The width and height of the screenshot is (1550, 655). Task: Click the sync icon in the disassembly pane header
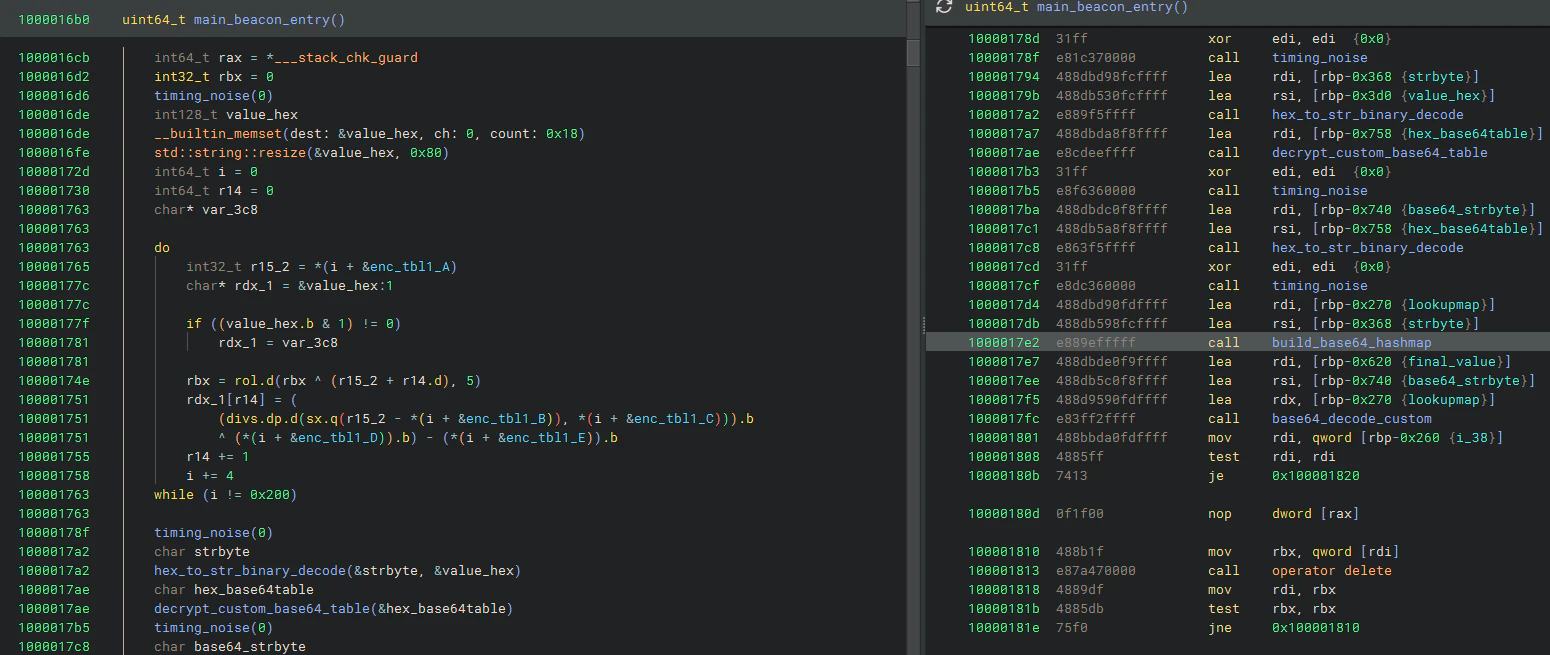(x=943, y=7)
